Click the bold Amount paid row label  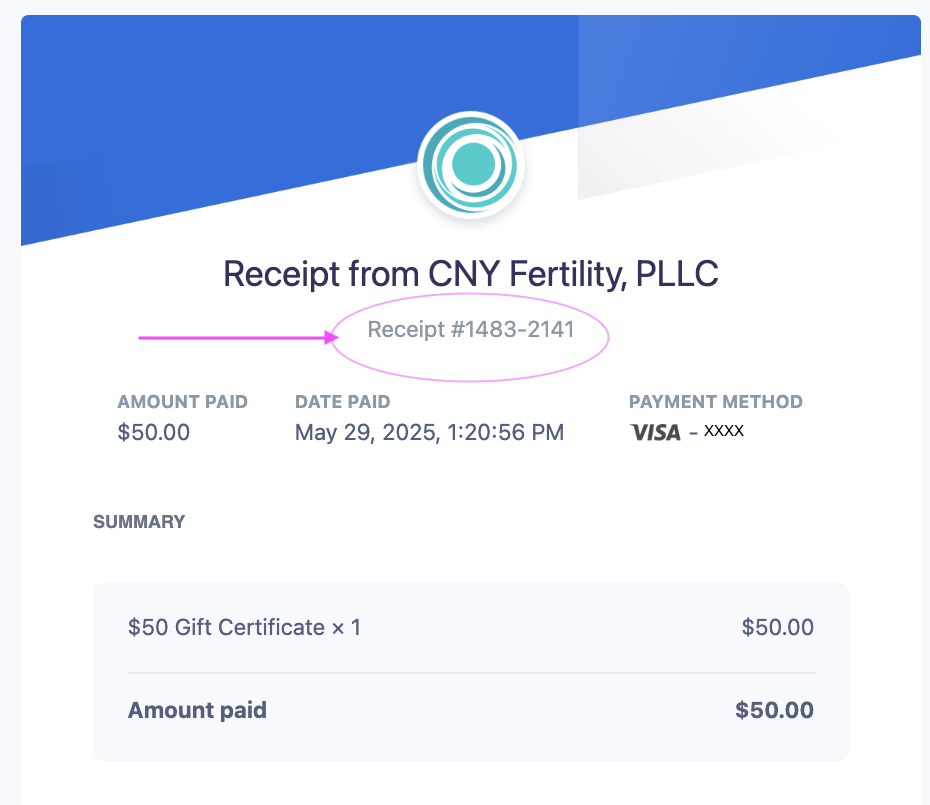point(198,710)
